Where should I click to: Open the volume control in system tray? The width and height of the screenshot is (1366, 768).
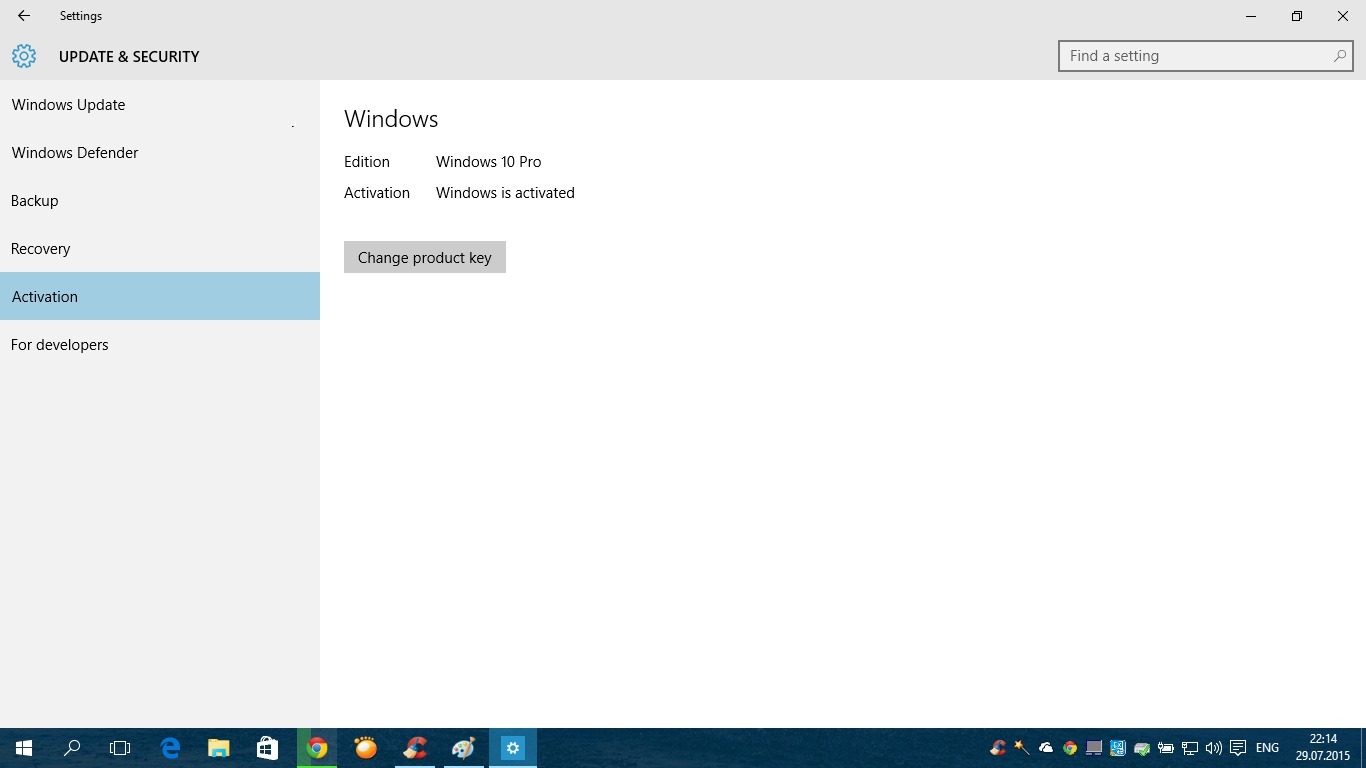1214,748
